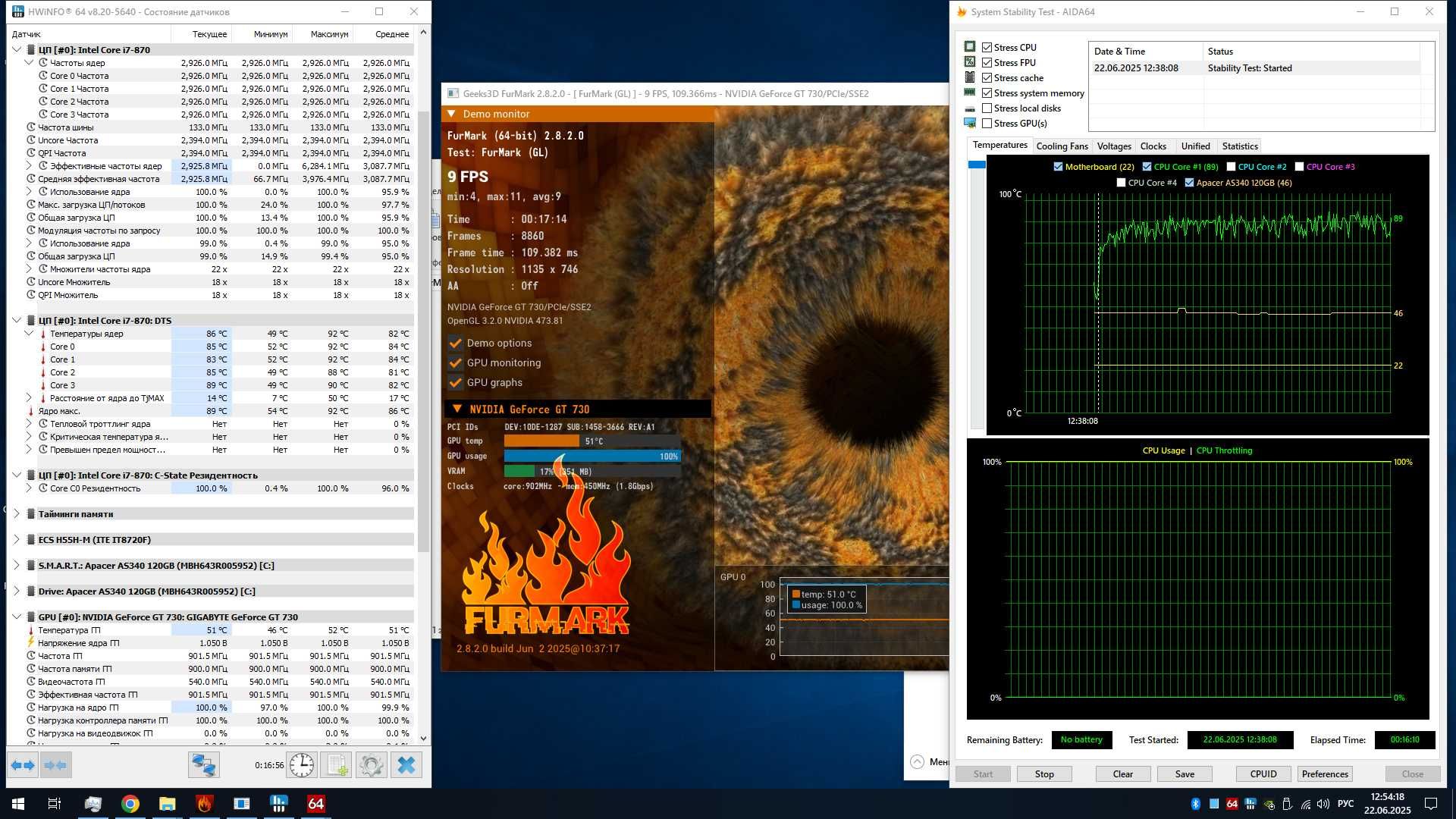
Task: Click the CPUID button
Action: click(1263, 774)
